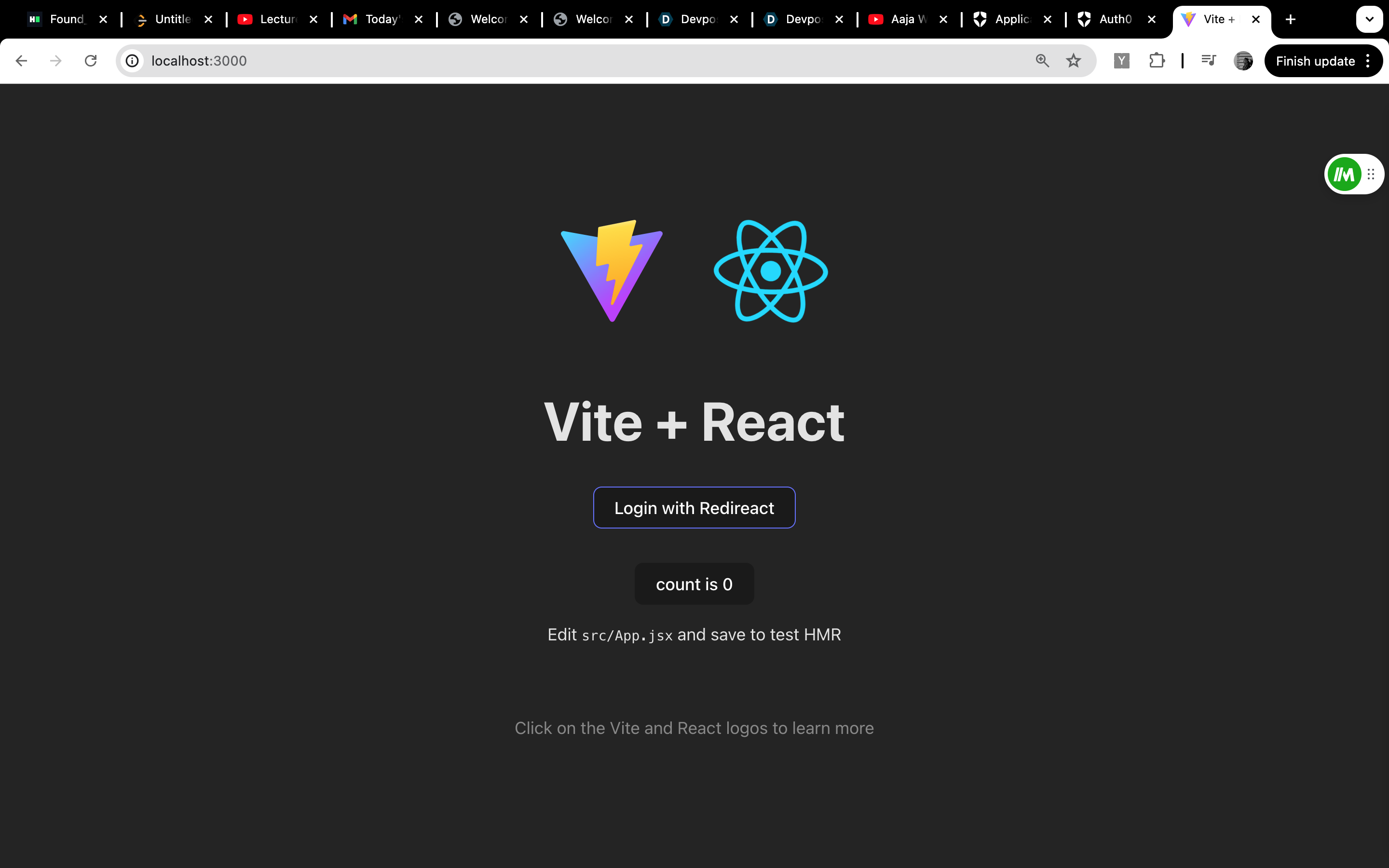Open a new tab with plus button
This screenshot has width=1389, height=868.
coord(1291,19)
